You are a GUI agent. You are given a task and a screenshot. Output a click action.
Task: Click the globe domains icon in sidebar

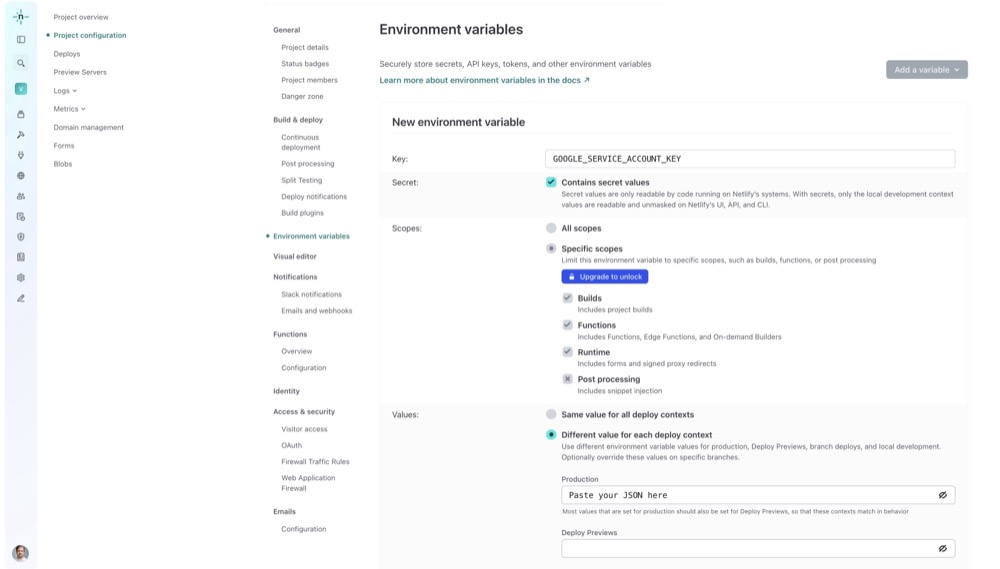[21, 176]
